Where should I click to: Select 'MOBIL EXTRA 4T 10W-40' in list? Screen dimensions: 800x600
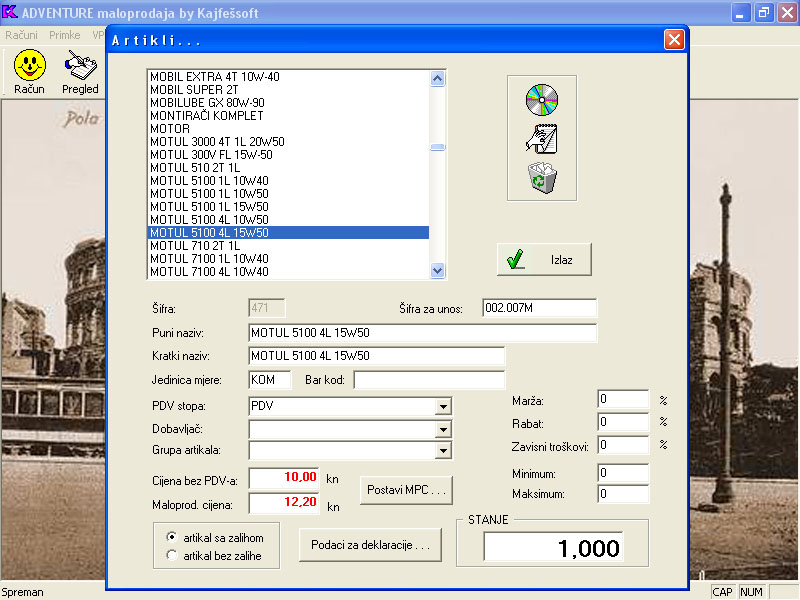tap(288, 77)
